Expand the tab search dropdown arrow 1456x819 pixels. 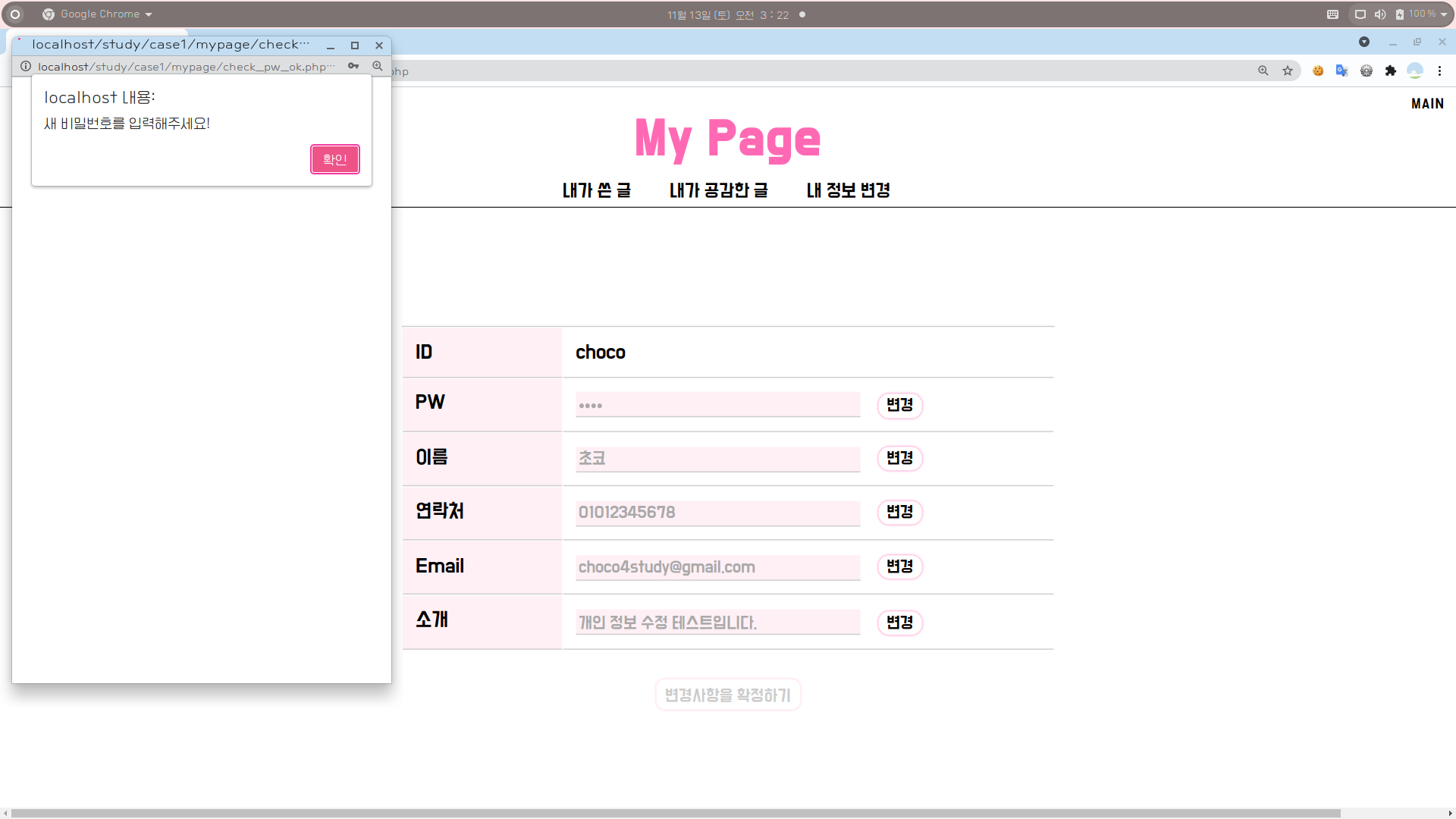pos(1363,42)
